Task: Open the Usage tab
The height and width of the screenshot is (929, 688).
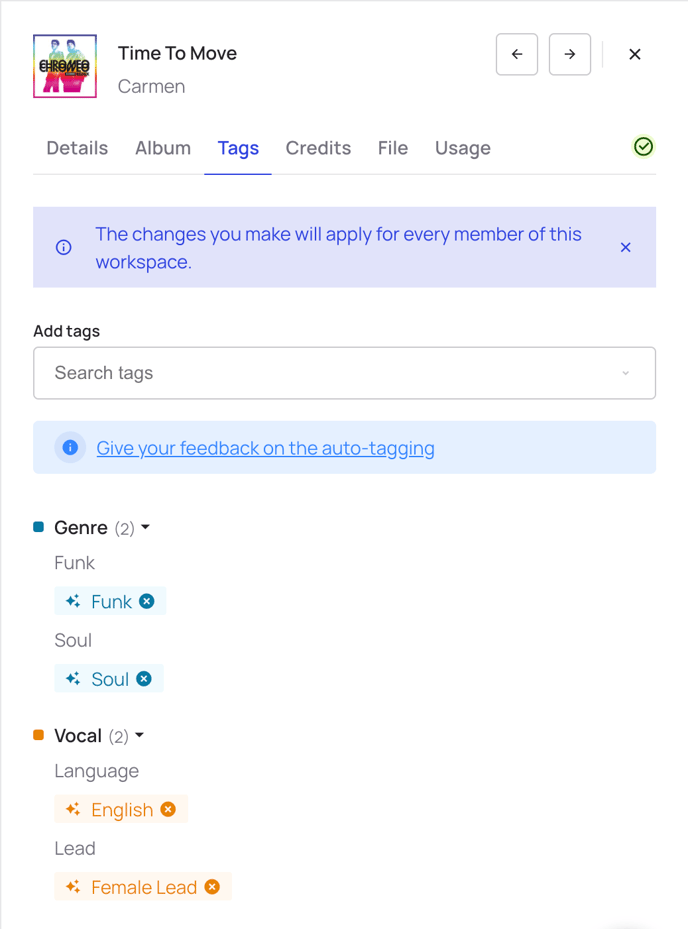Action: coord(463,148)
